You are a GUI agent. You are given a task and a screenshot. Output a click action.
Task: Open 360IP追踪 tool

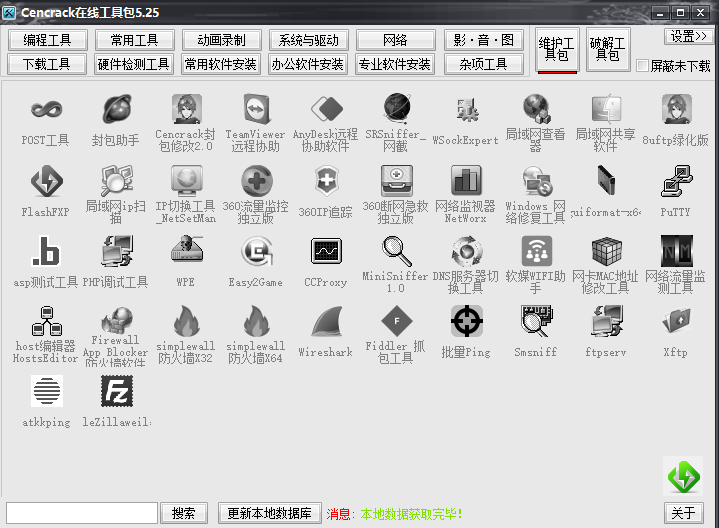[326, 181]
